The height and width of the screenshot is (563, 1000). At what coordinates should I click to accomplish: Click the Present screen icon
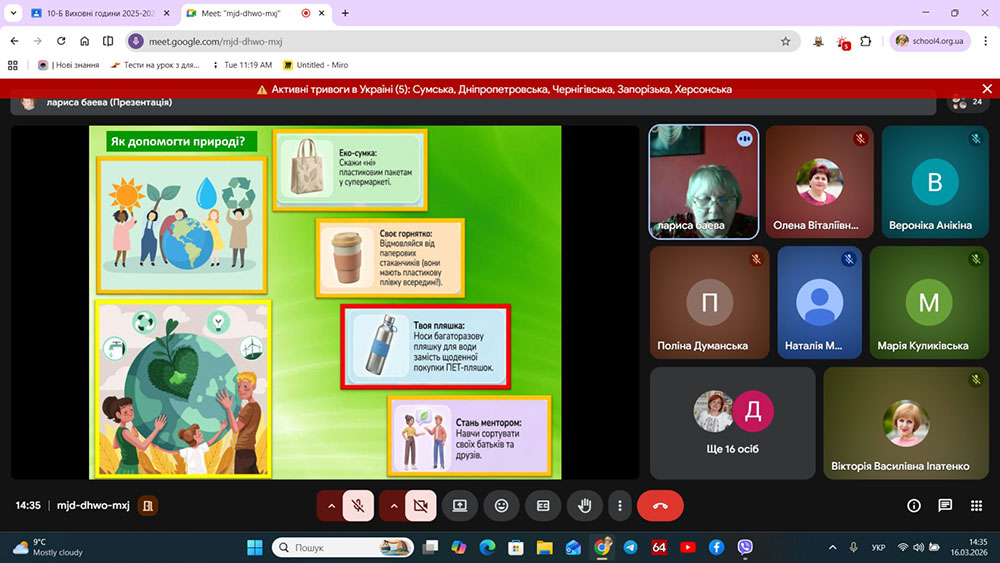[460, 506]
